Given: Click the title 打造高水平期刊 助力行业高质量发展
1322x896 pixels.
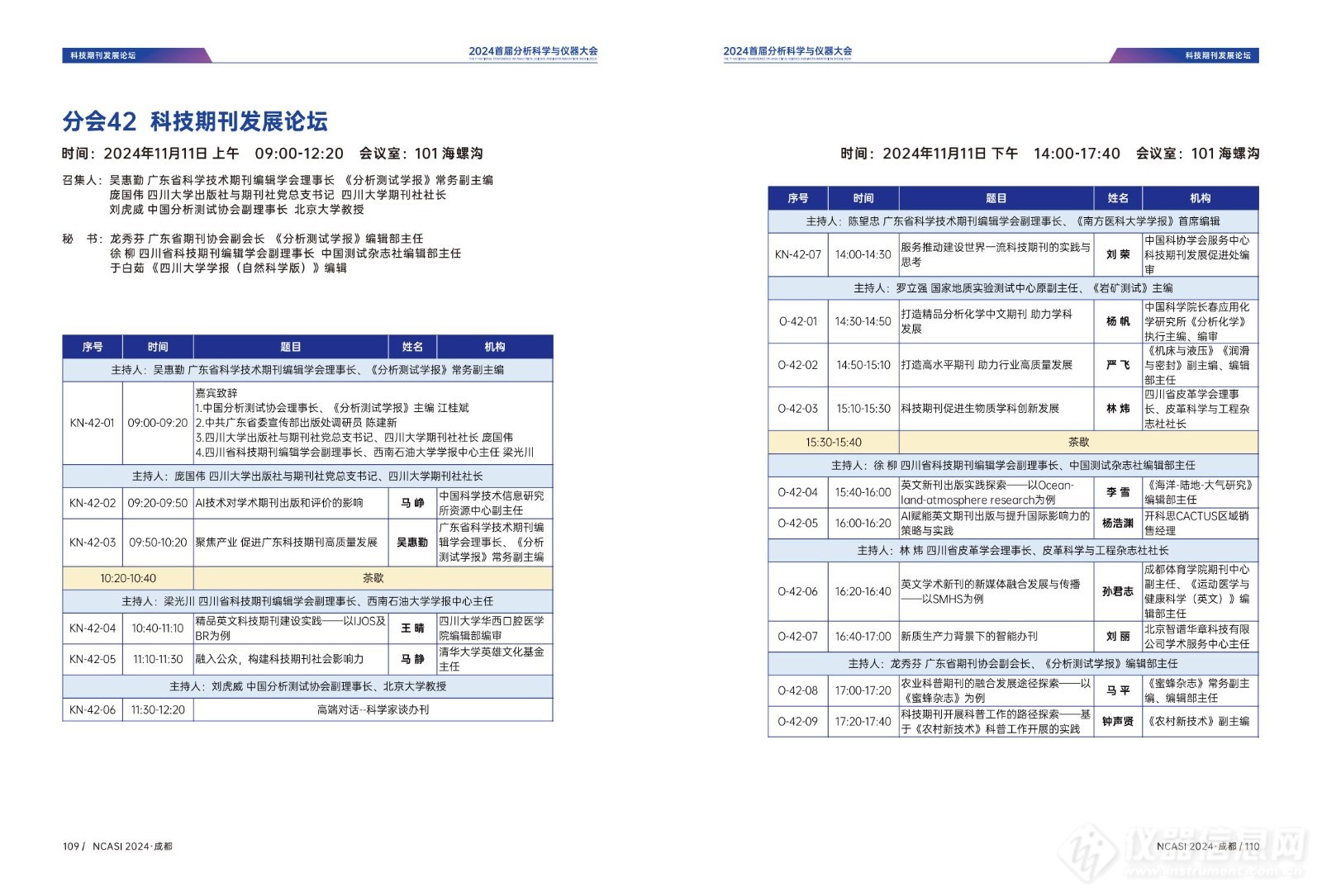Looking at the screenshot, I should coord(987,365).
